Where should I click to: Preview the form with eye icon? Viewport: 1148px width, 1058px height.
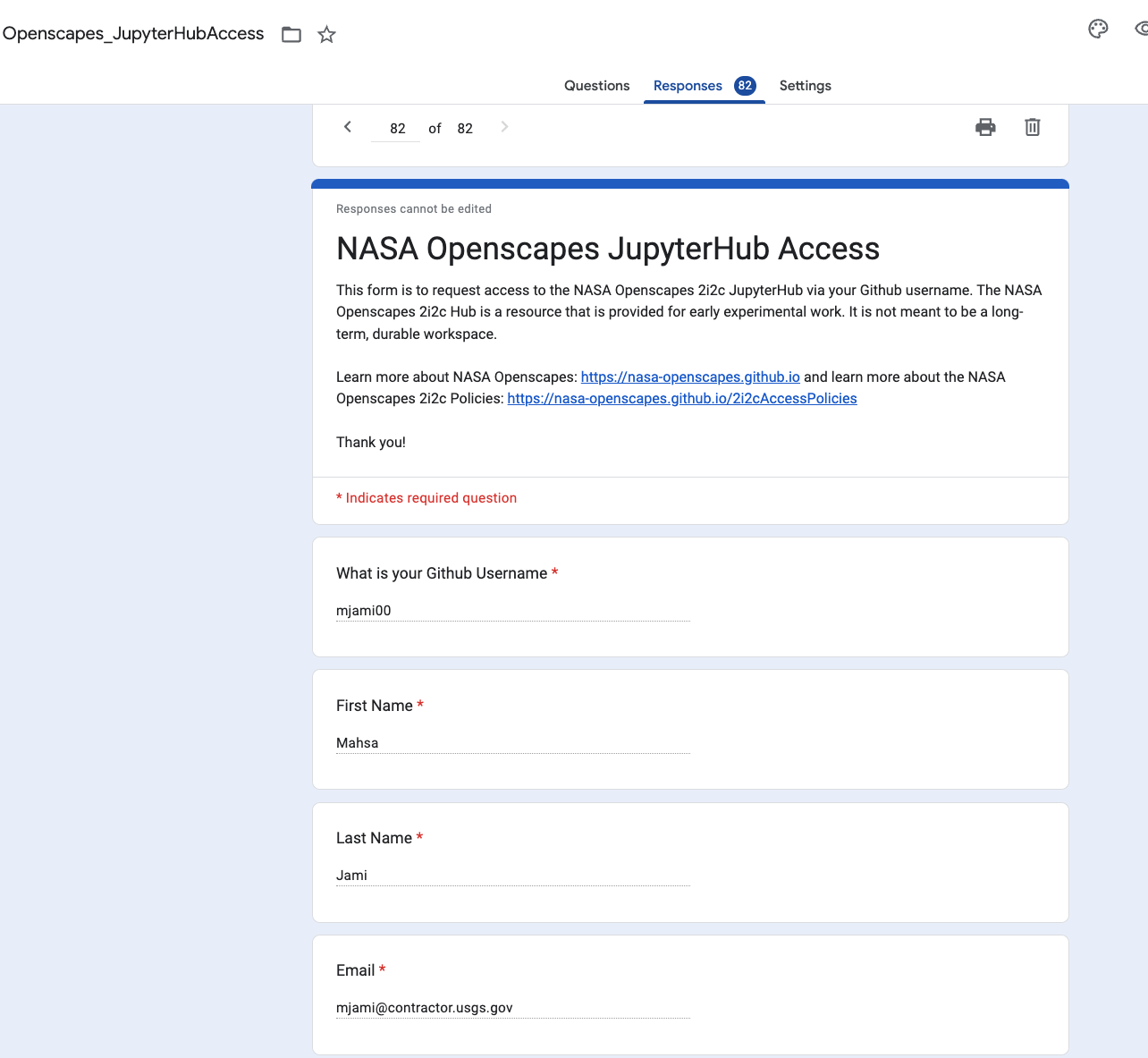(1142, 30)
